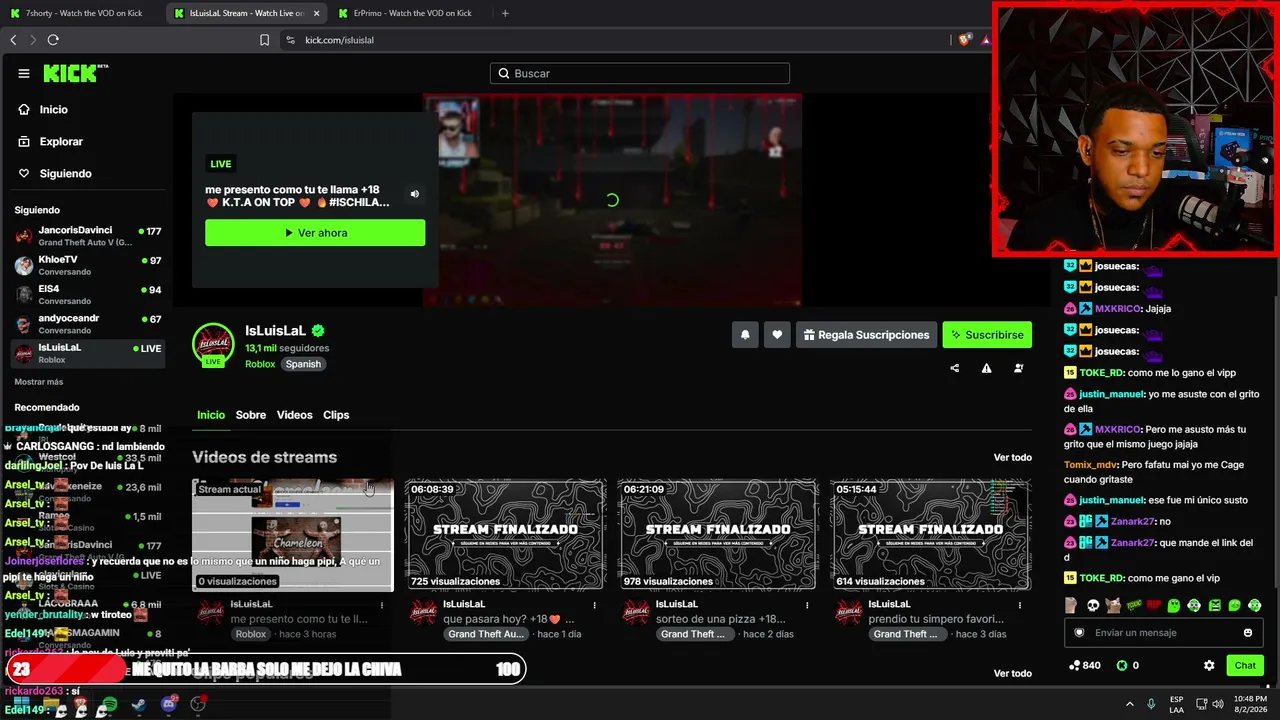1280x720 pixels.
Task: Open the Roblox category link under channel name
Action: [260, 364]
